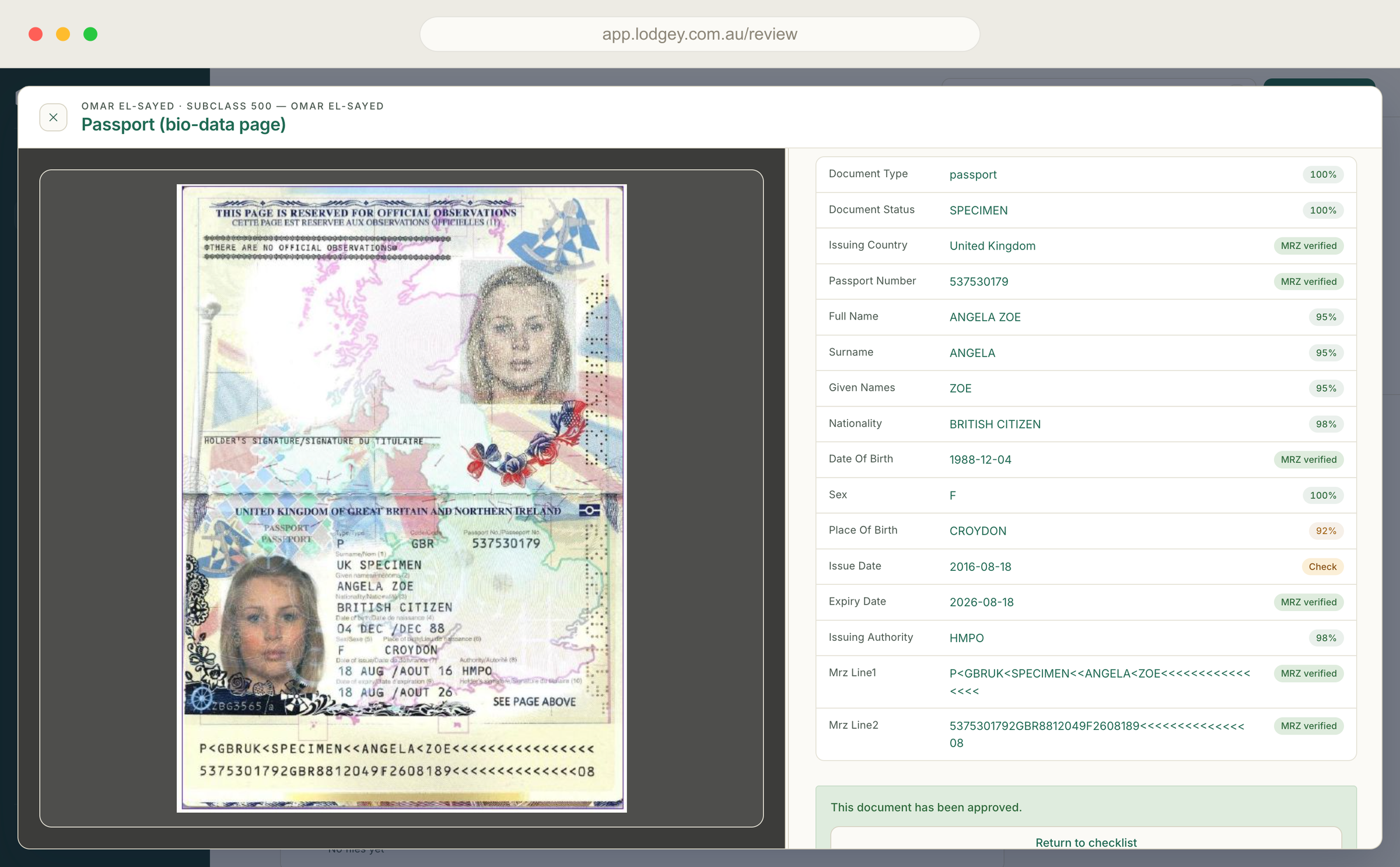1400x867 pixels.
Task: Click the Issue Date field label
Action: point(854,566)
